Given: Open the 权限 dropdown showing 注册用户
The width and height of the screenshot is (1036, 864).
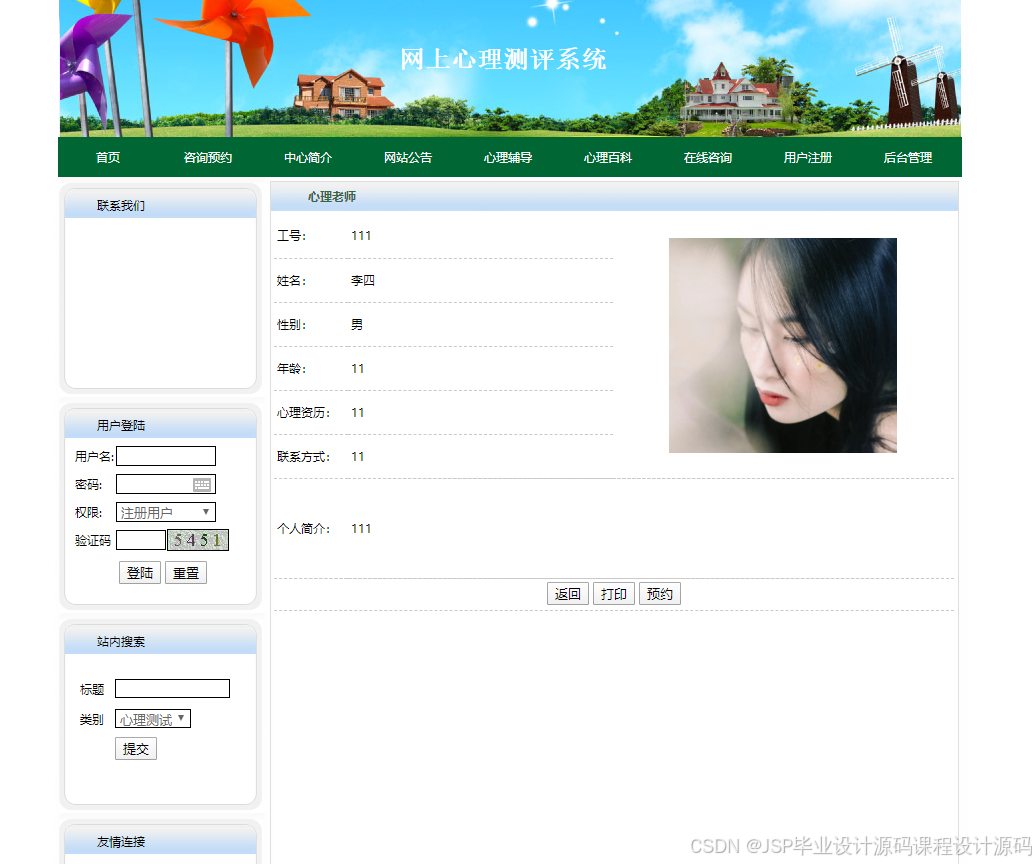Looking at the screenshot, I should [x=166, y=512].
